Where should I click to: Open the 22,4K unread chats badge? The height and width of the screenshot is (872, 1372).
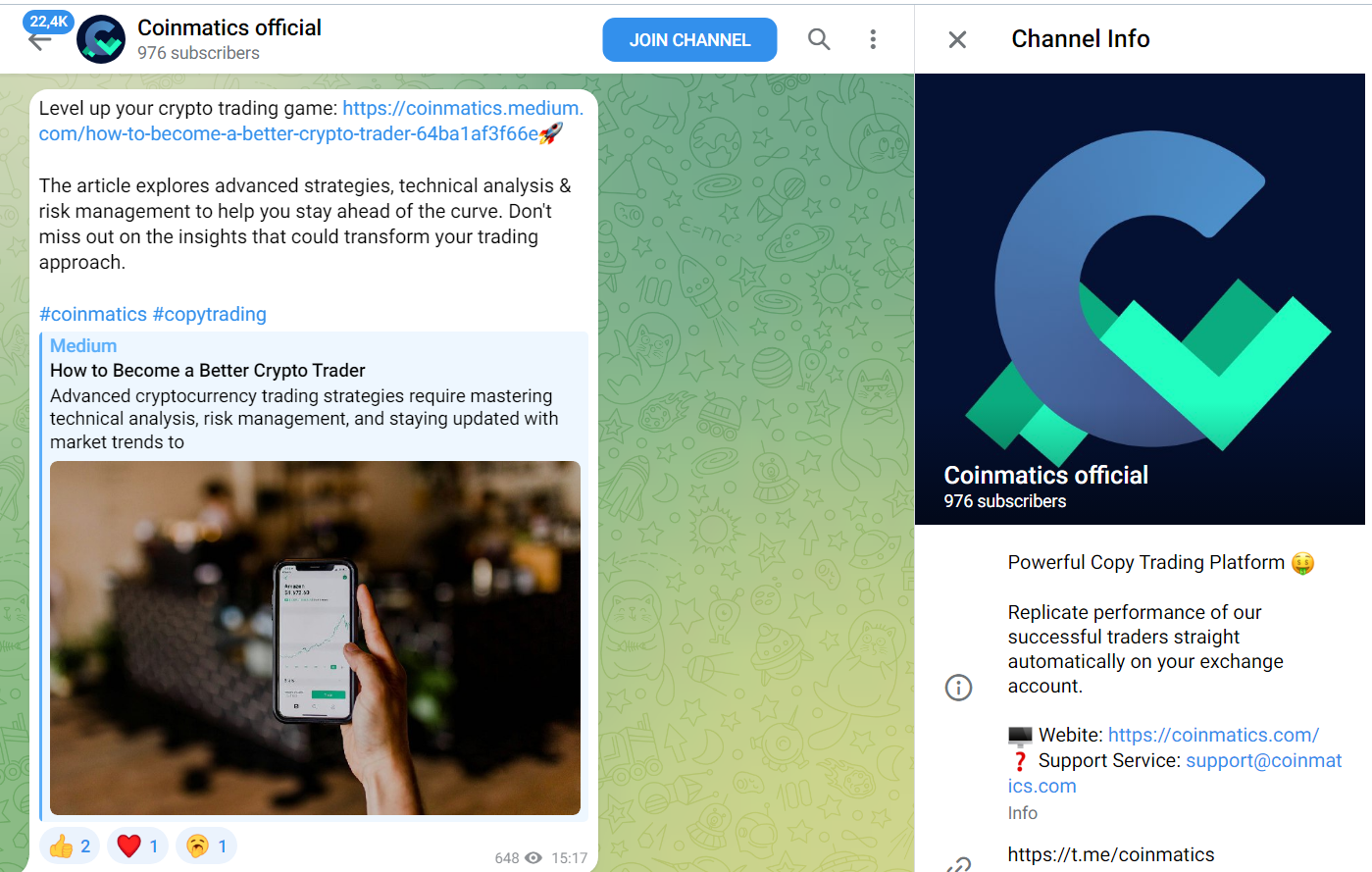coord(49,22)
